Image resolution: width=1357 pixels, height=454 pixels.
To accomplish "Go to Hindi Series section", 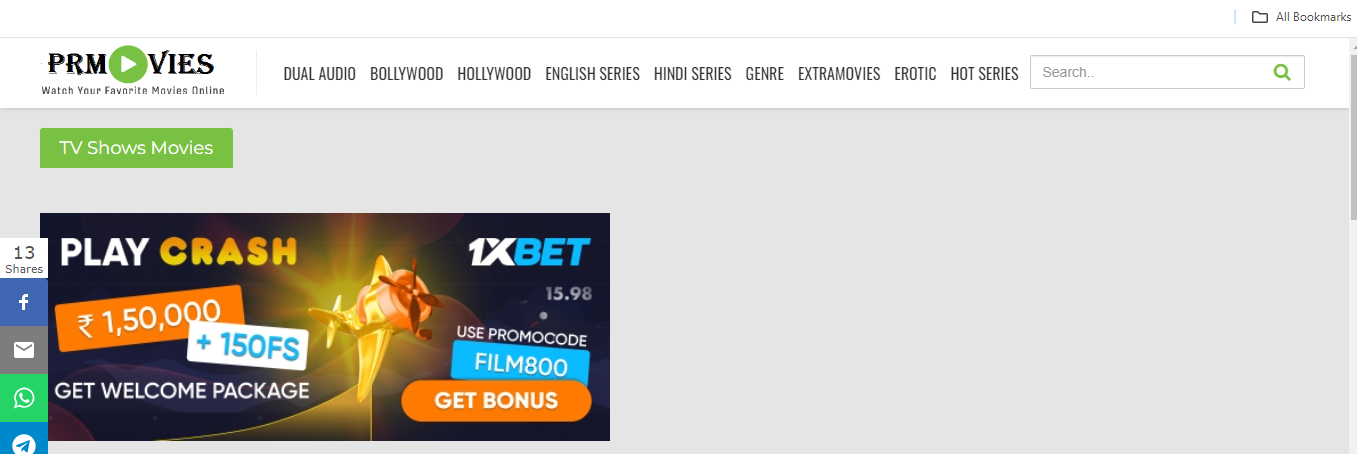I will [x=692, y=74].
